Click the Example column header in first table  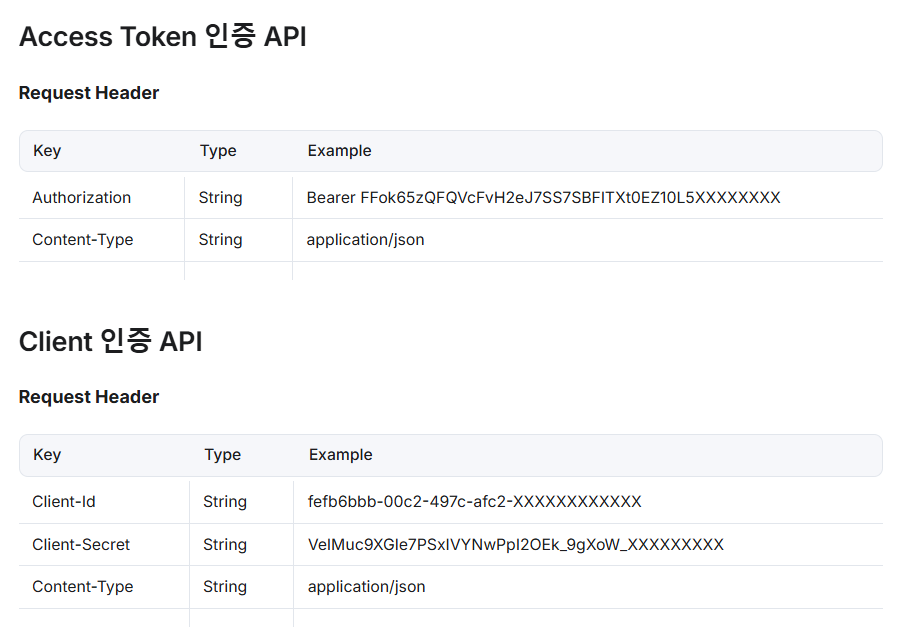(339, 151)
